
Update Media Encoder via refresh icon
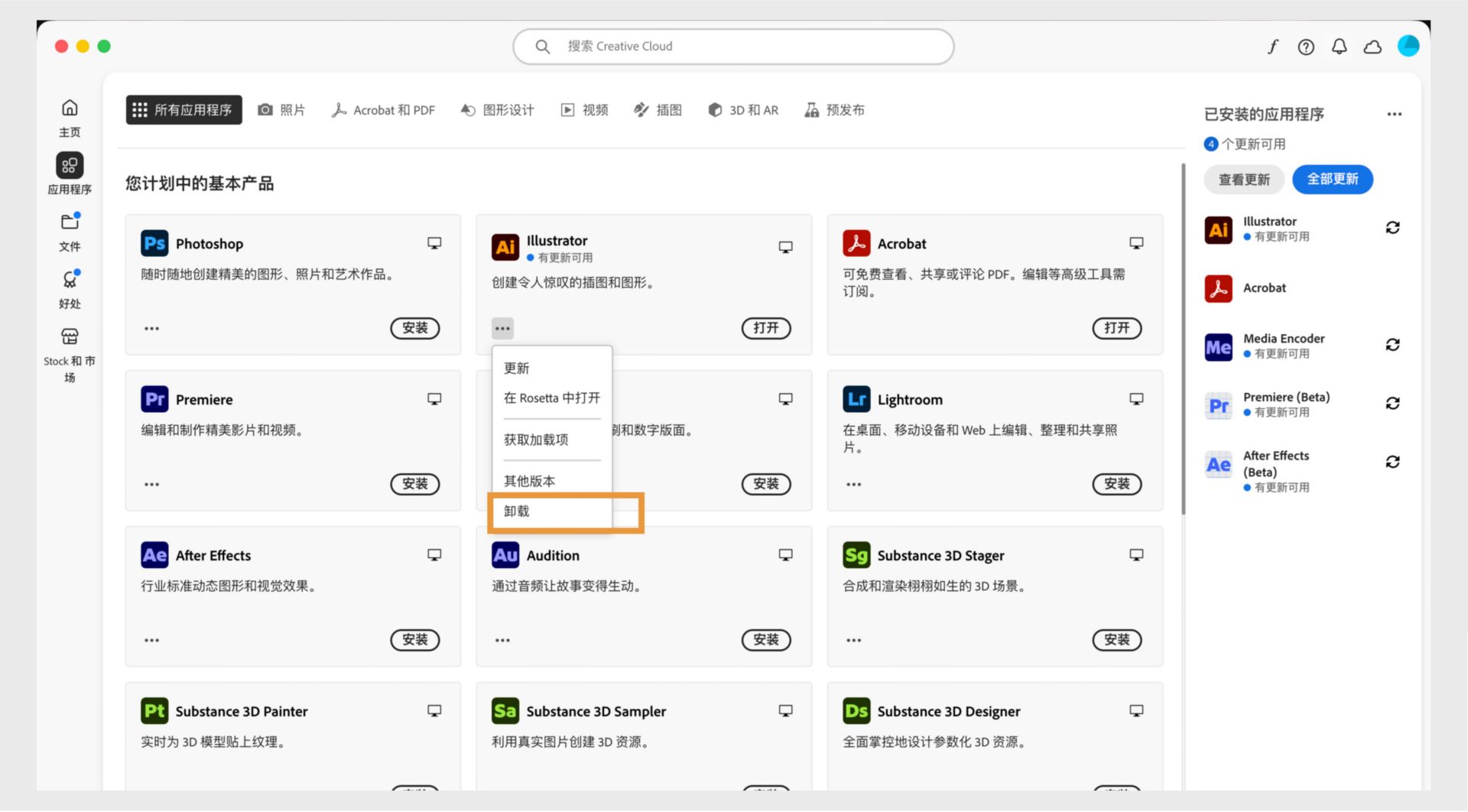[1392, 345]
